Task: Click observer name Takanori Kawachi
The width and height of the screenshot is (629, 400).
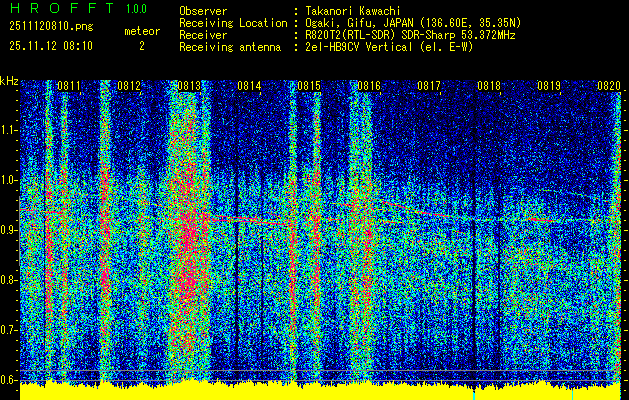Action: [x=353, y=11]
